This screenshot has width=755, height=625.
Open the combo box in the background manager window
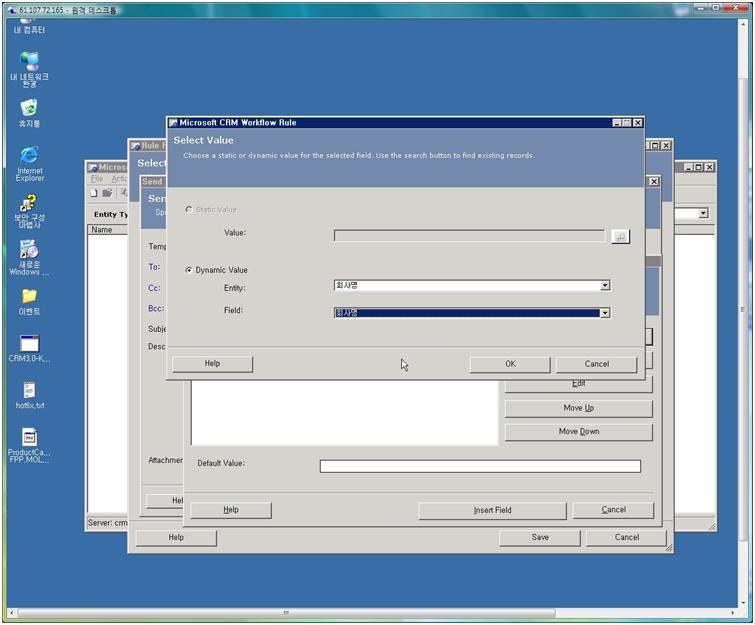pos(703,213)
